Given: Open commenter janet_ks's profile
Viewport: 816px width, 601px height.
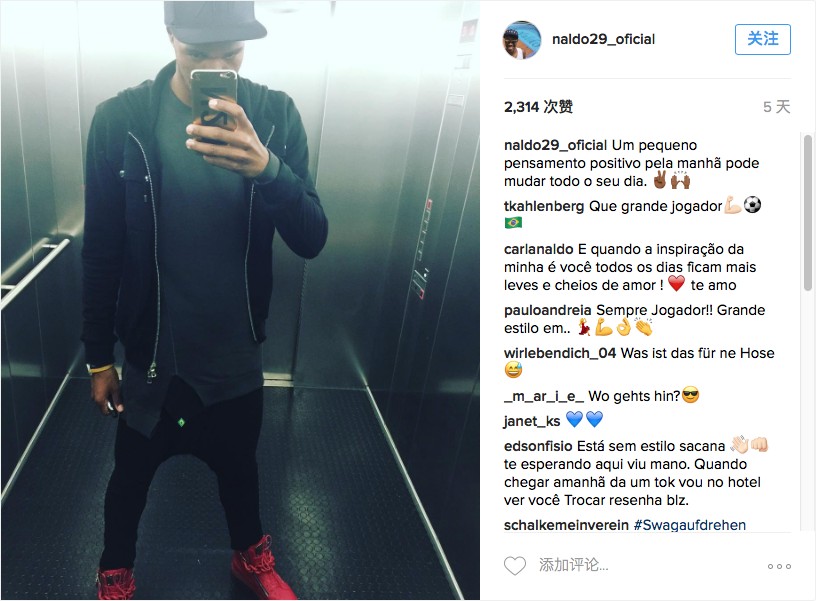Looking at the screenshot, I should (532, 421).
